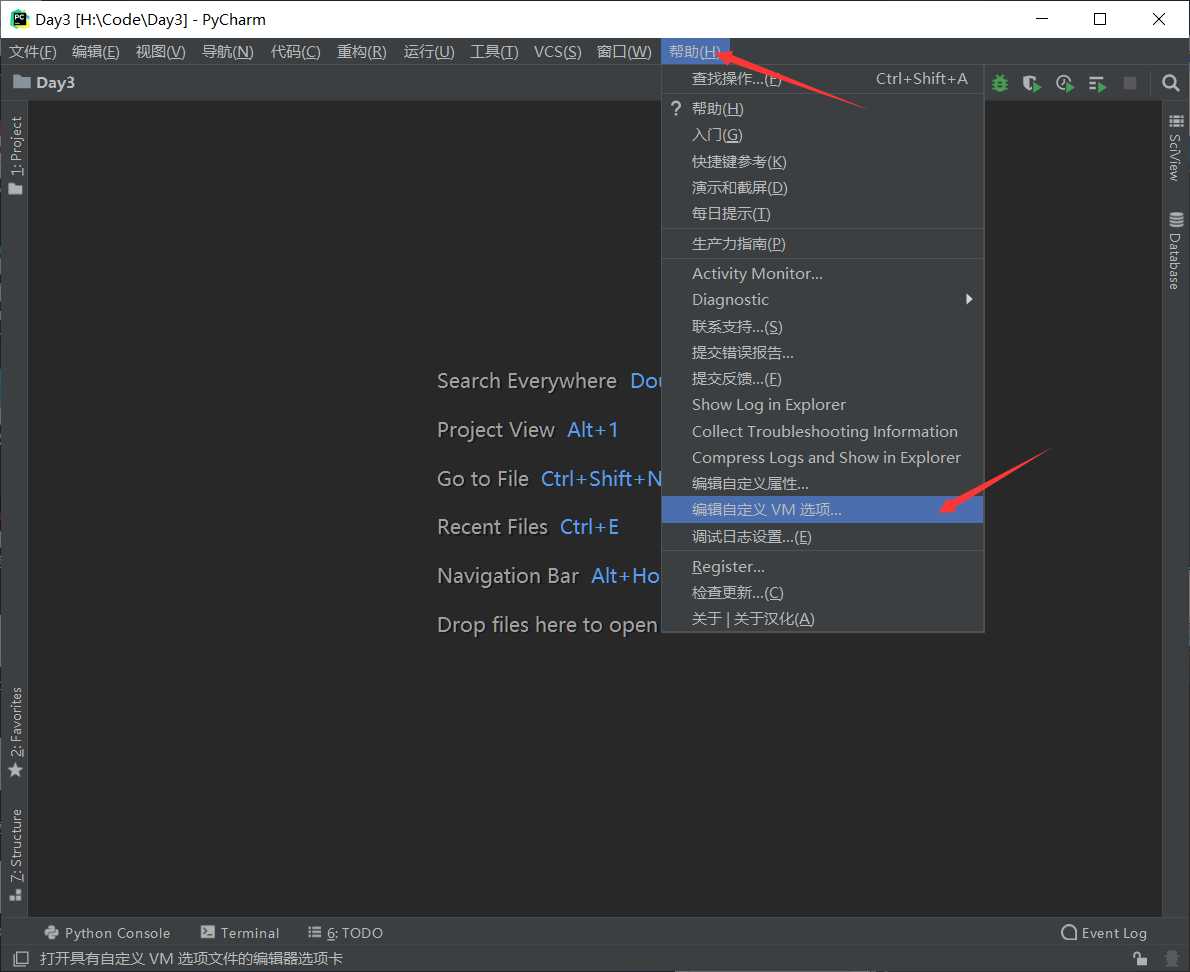Select 编辑自定义属性... menu entry
This screenshot has height=972, width=1190.
[x=823, y=483]
